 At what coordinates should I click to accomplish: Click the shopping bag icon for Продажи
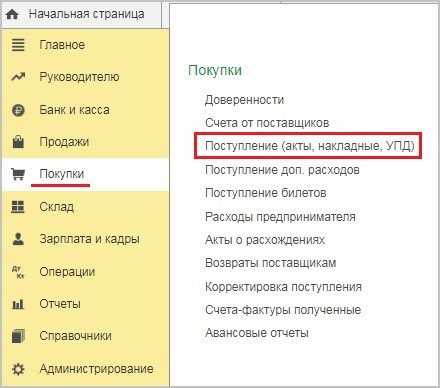18,142
